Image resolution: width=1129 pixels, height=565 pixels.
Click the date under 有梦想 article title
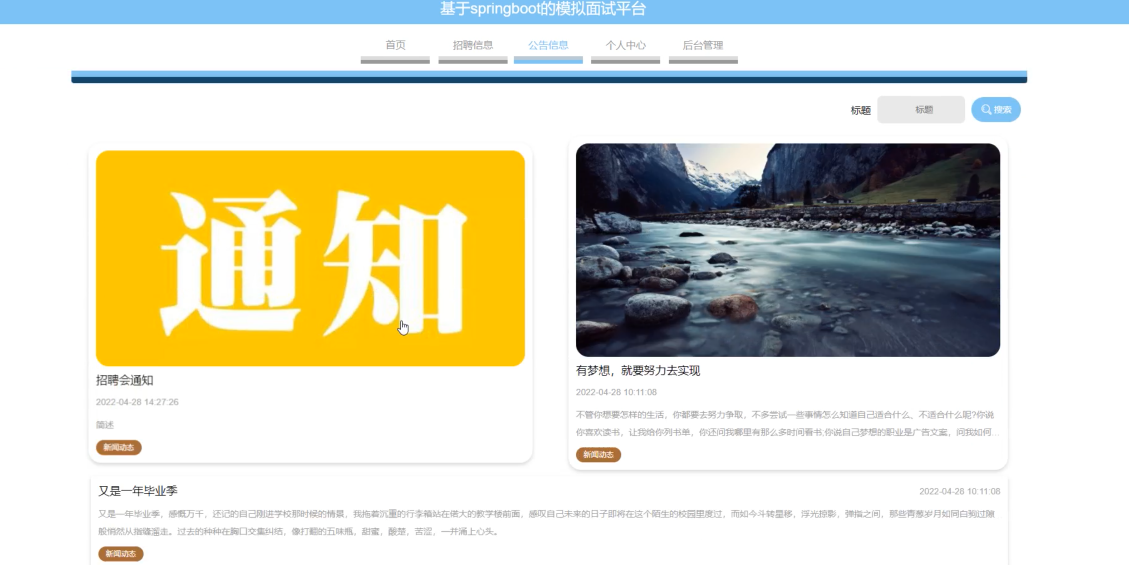(x=616, y=392)
